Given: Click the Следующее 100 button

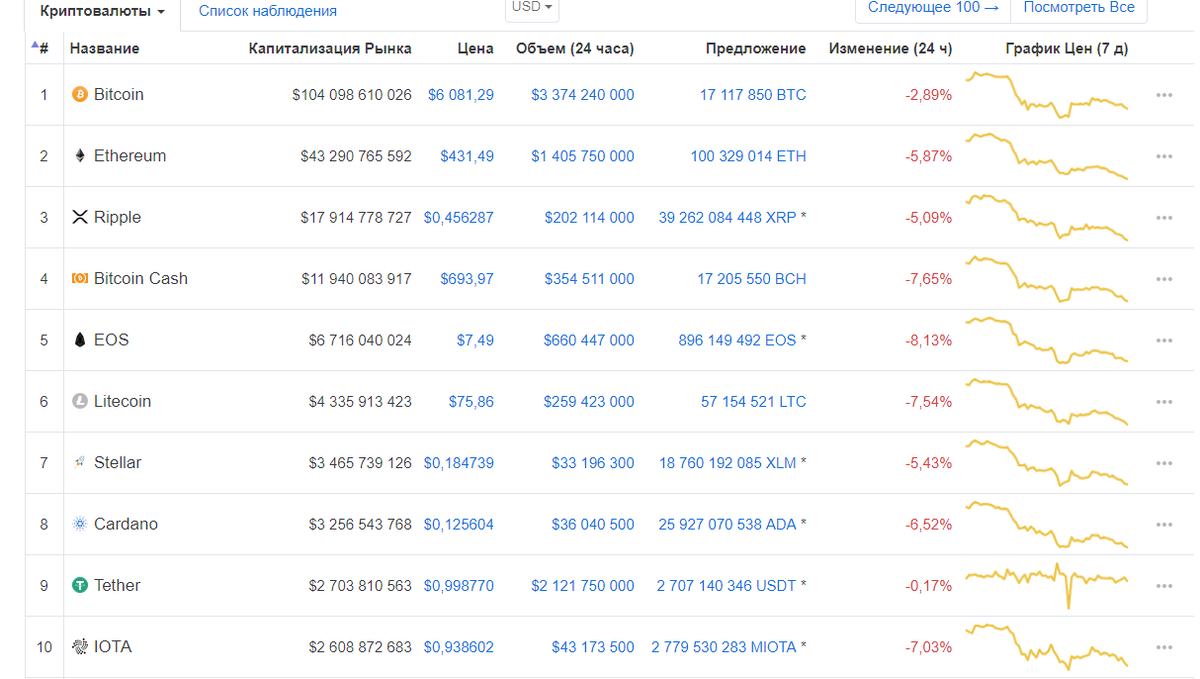Looking at the screenshot, I should [x=933, y=8].
